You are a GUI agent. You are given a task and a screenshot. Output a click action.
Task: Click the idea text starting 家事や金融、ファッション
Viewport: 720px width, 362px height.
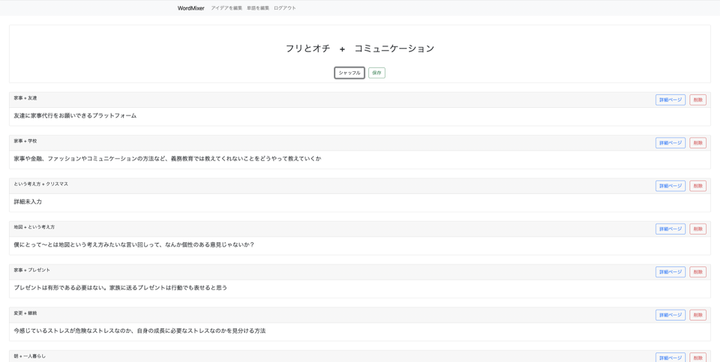(x=168, y=159)
